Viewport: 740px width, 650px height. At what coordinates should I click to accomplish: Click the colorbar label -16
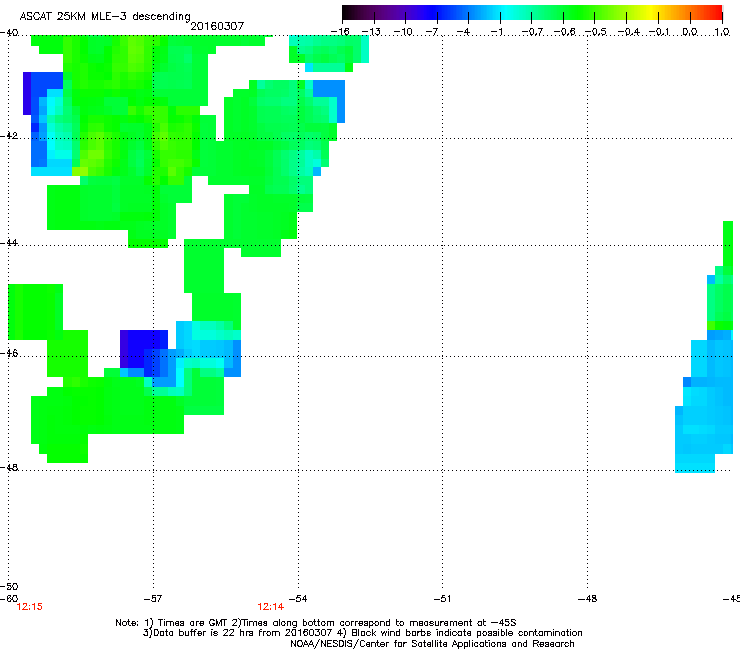340,32
